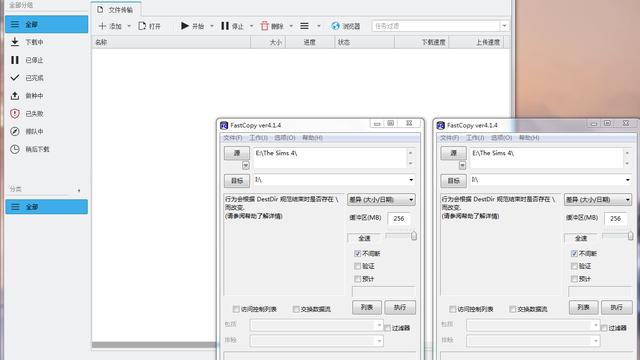This screenshot has width=640, height=360.
Task: Adjust speed slider in right FastCopy
Action: click(x=630, y=236)
